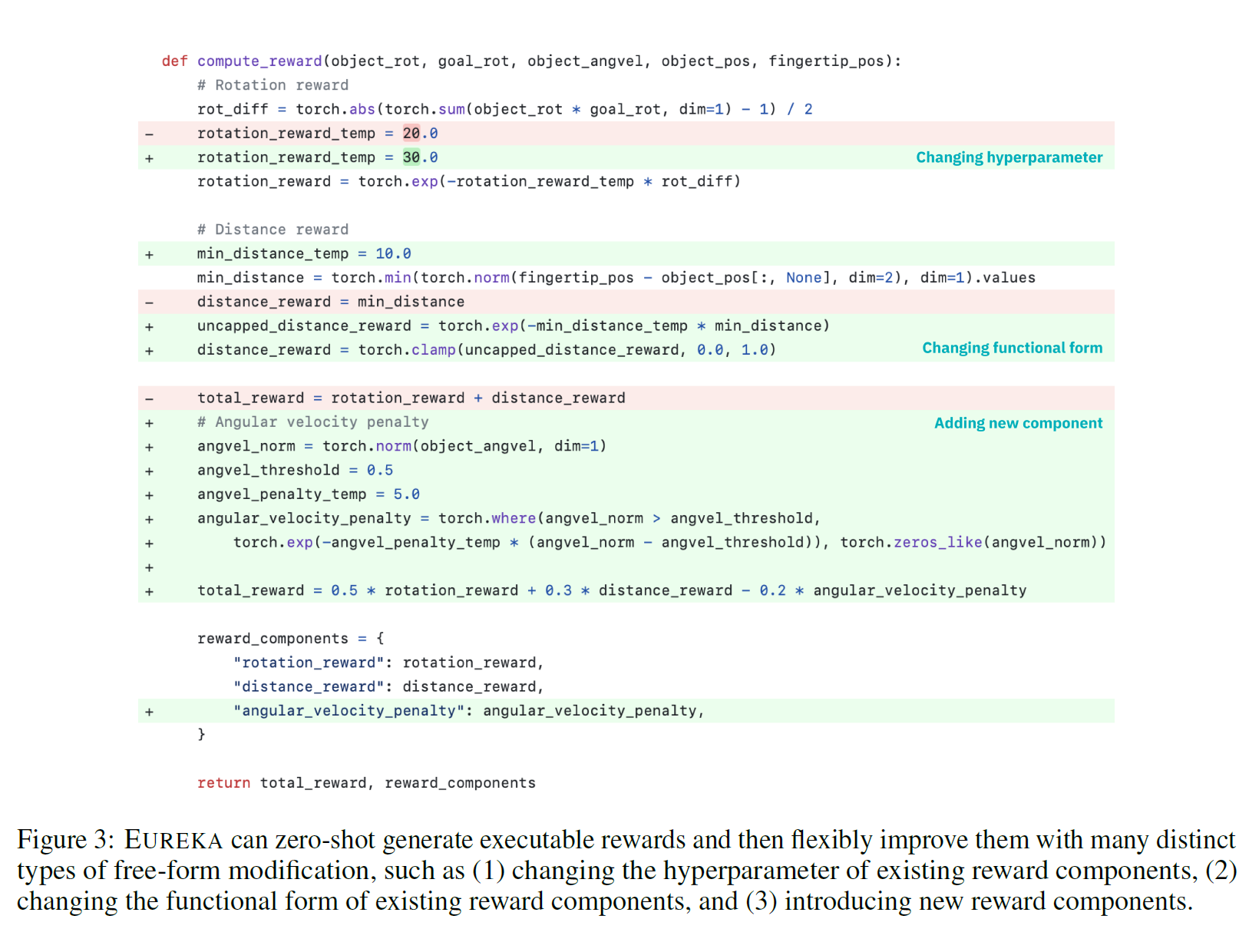Click the plus marker beside the torch.clamp line
The width and height of the screenshot is (1249, 952).
coord(149,351)
